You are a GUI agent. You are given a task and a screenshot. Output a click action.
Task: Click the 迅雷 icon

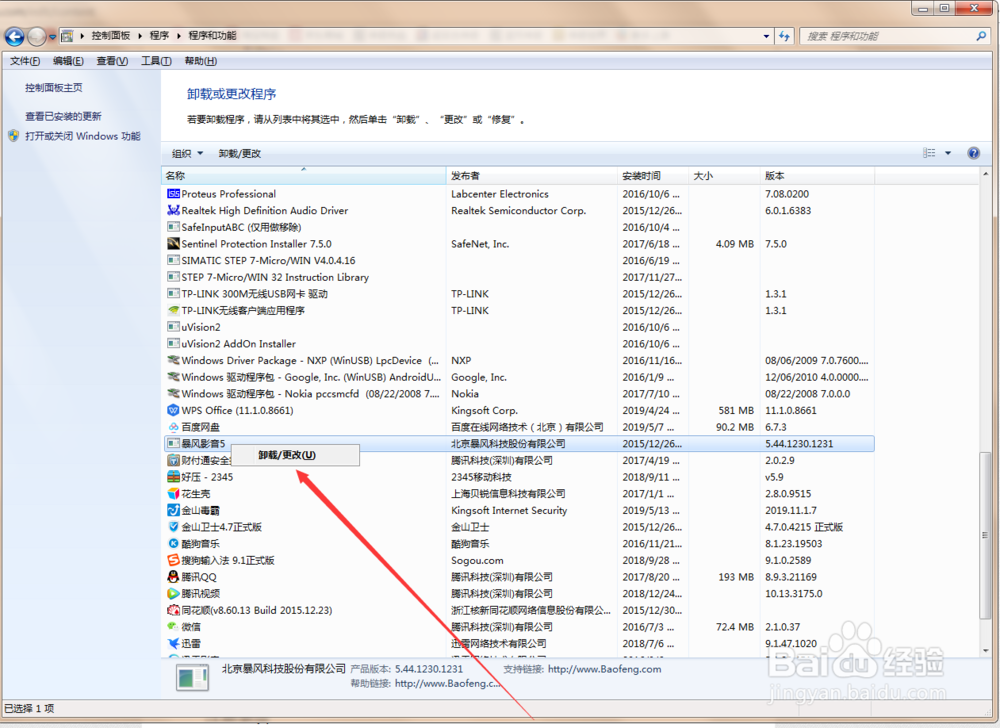[173, 643]
